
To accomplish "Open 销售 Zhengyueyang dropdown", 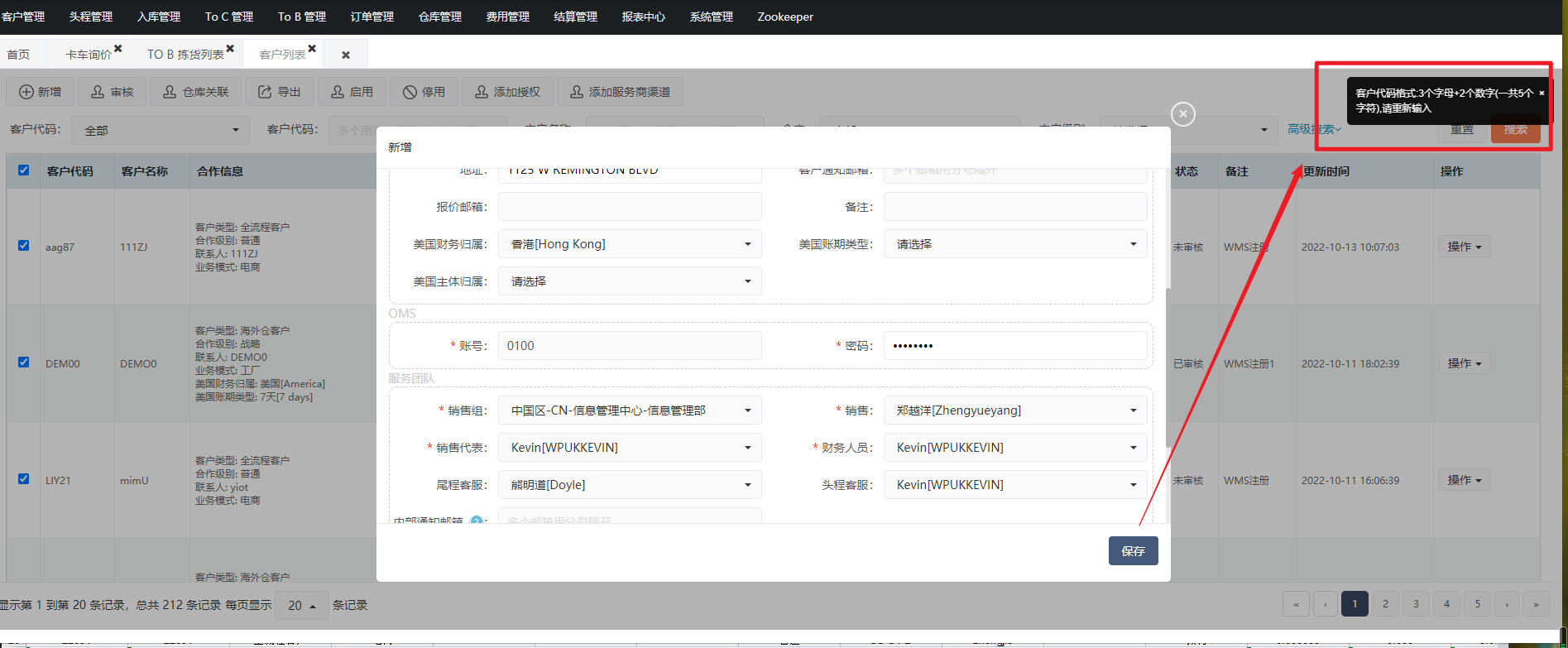I will tap(1015, 410).
